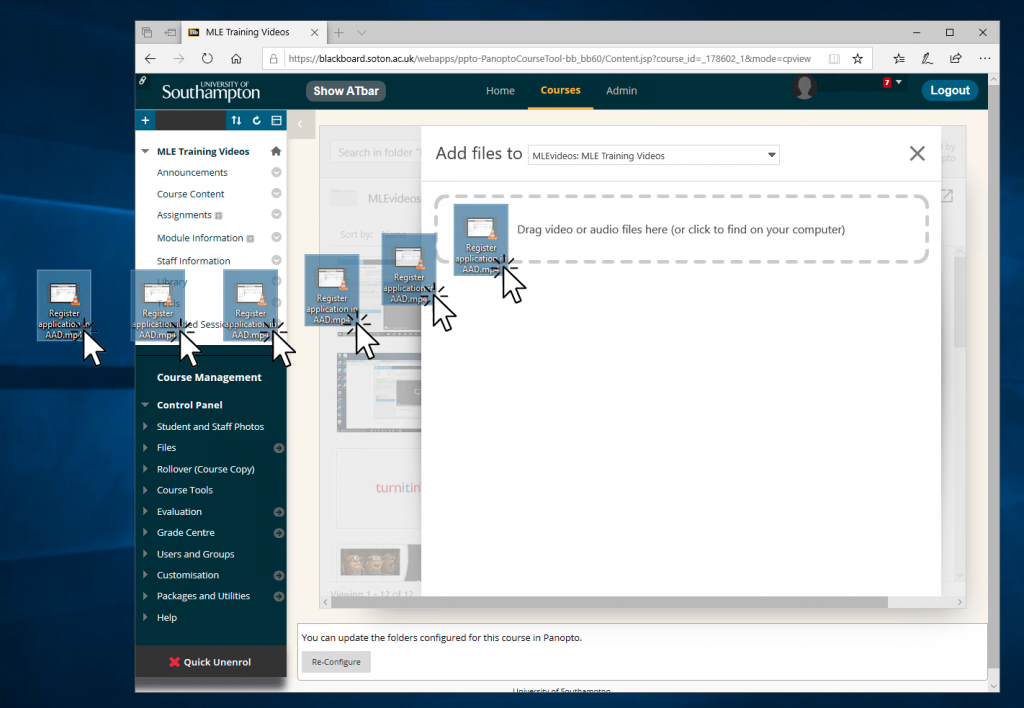1024x708 pixels.
Task: Expand Student and Staff Photos
Action: [145, 426]
